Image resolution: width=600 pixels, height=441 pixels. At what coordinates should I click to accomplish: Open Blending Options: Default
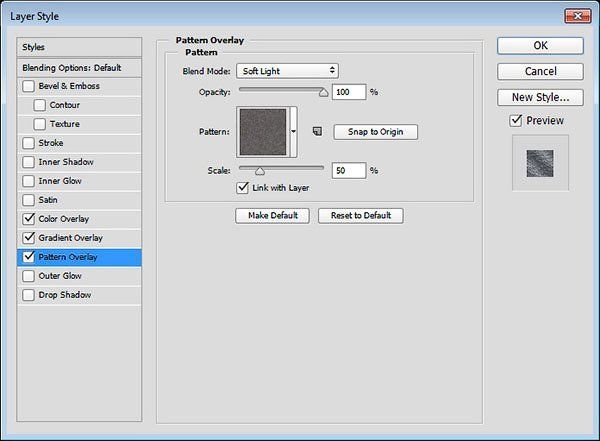click(x=79, y=68)
